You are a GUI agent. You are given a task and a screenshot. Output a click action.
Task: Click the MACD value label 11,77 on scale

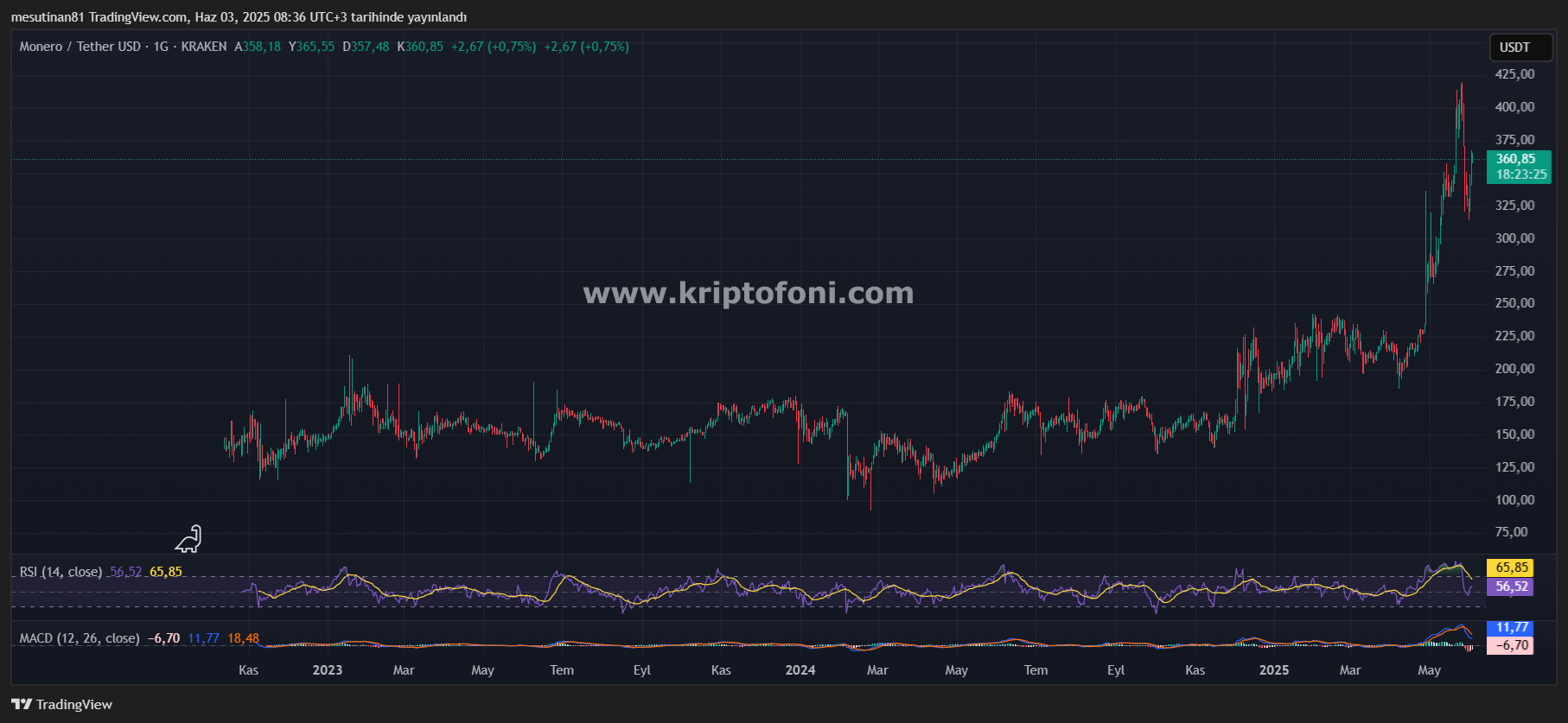coord(1510,628)
